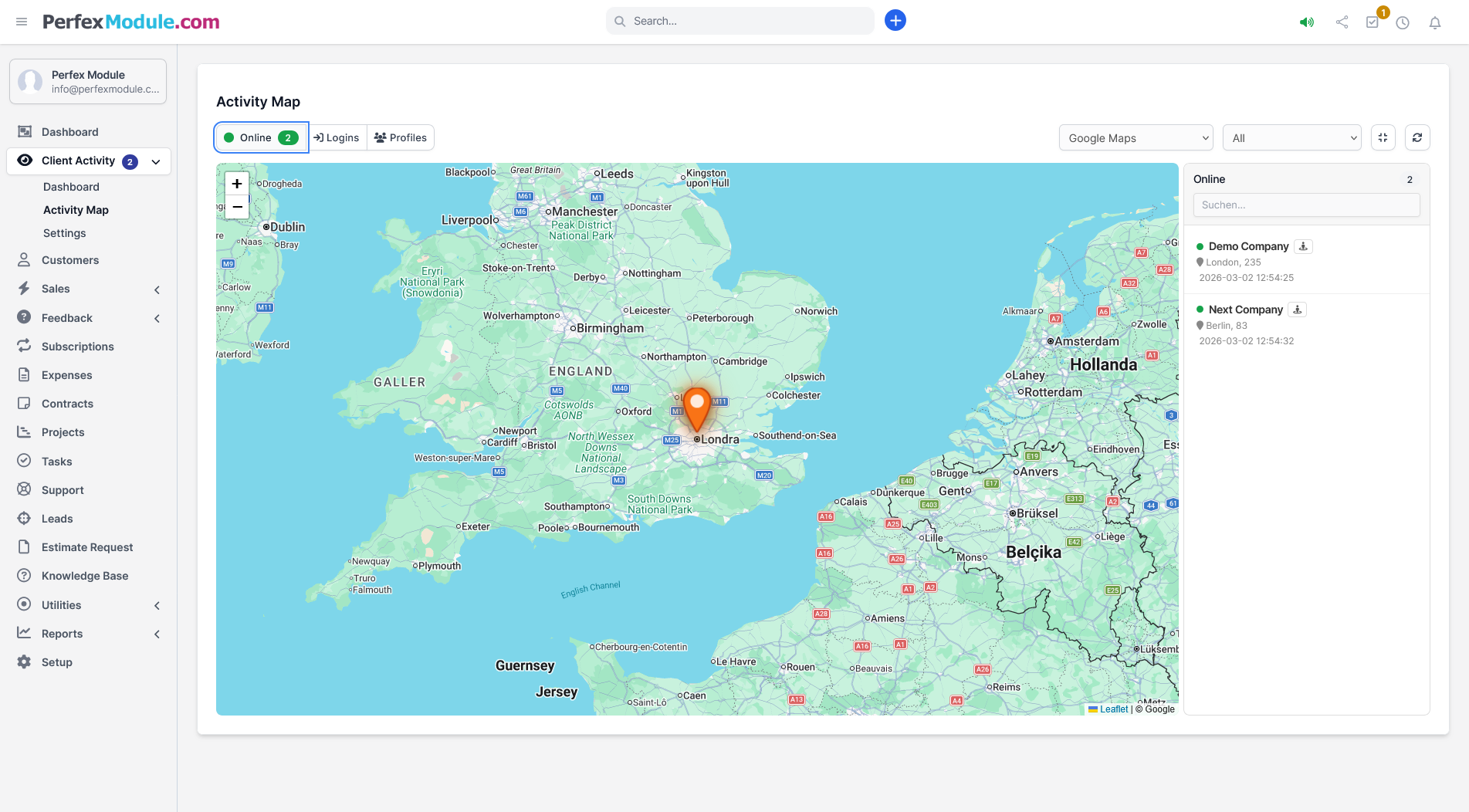Open the share icon in top bar
The width and height of the screenshot is (1469, 812).
point(1342,22)
